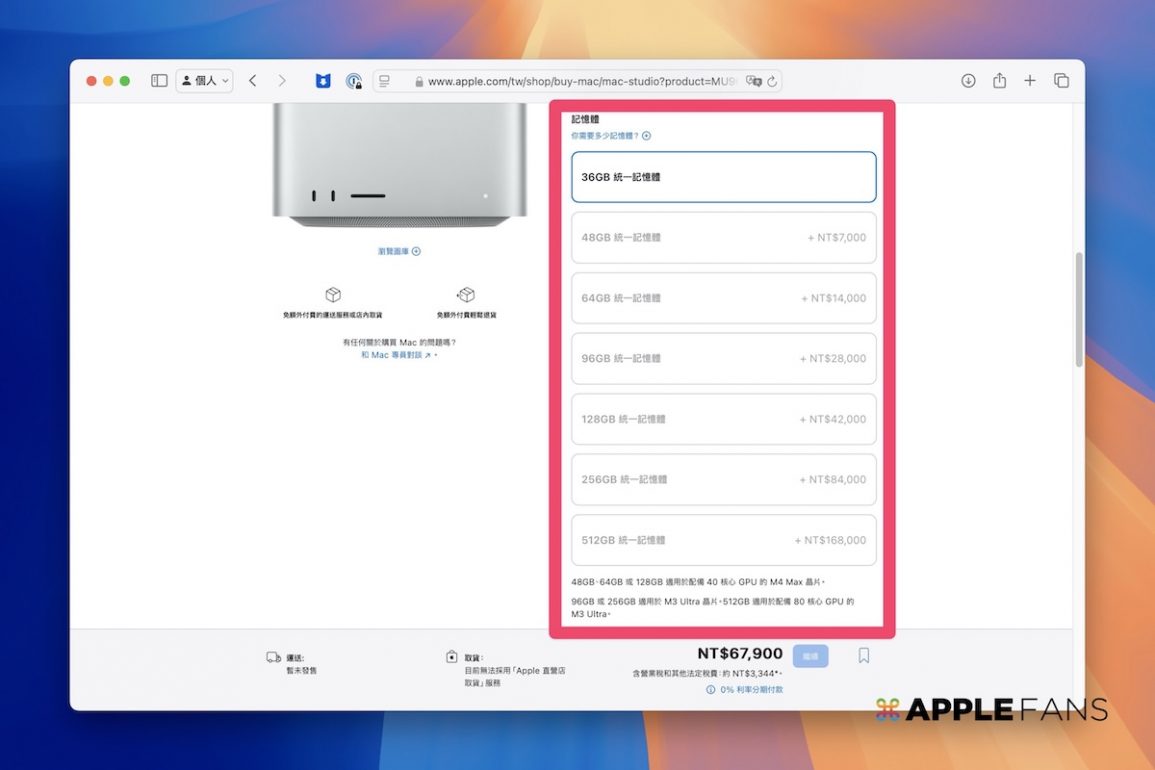
Task: Click the blue 繼續 continue button
Action: (810, 656)
